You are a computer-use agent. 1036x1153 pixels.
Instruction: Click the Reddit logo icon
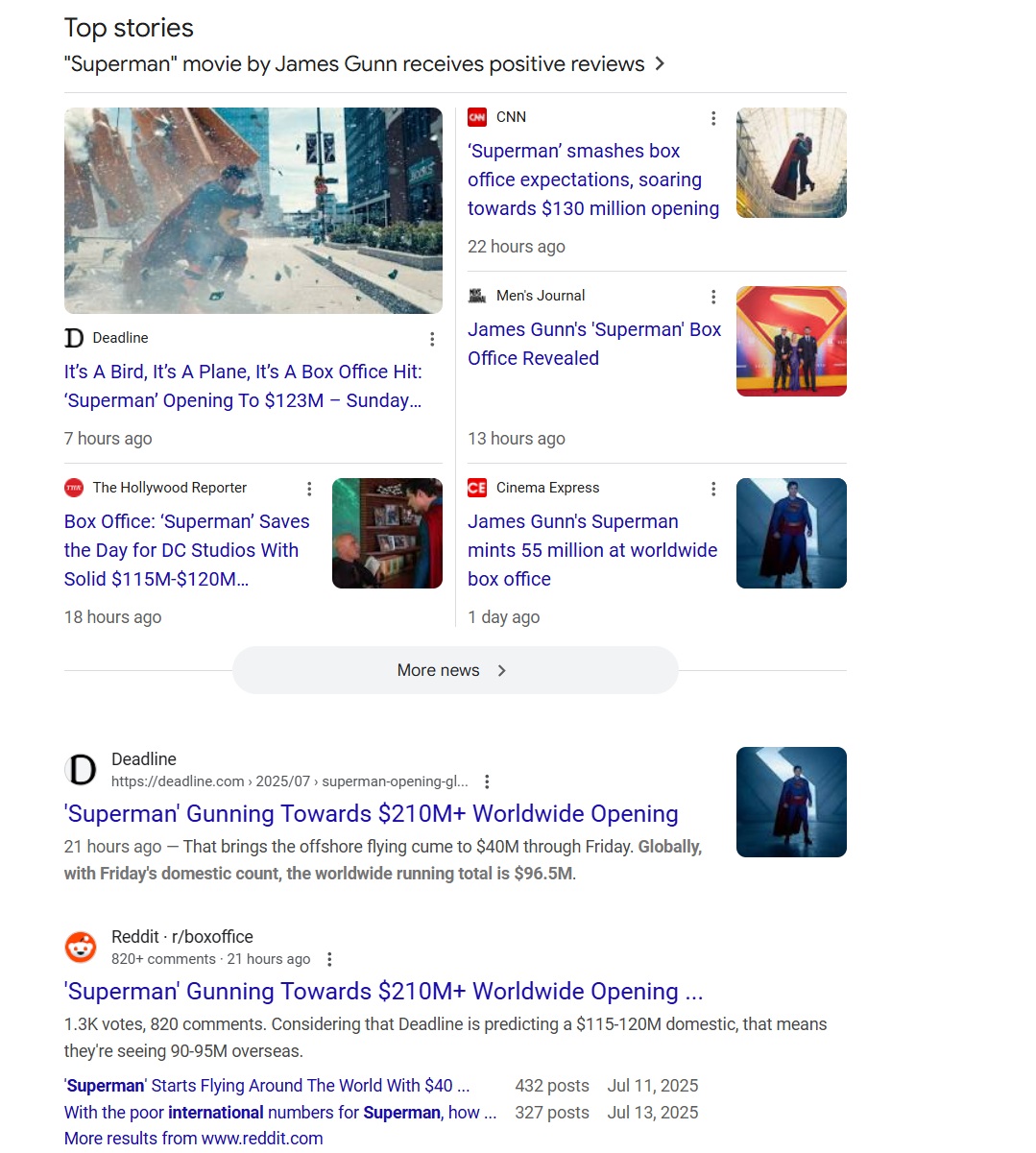coord(82,948)
